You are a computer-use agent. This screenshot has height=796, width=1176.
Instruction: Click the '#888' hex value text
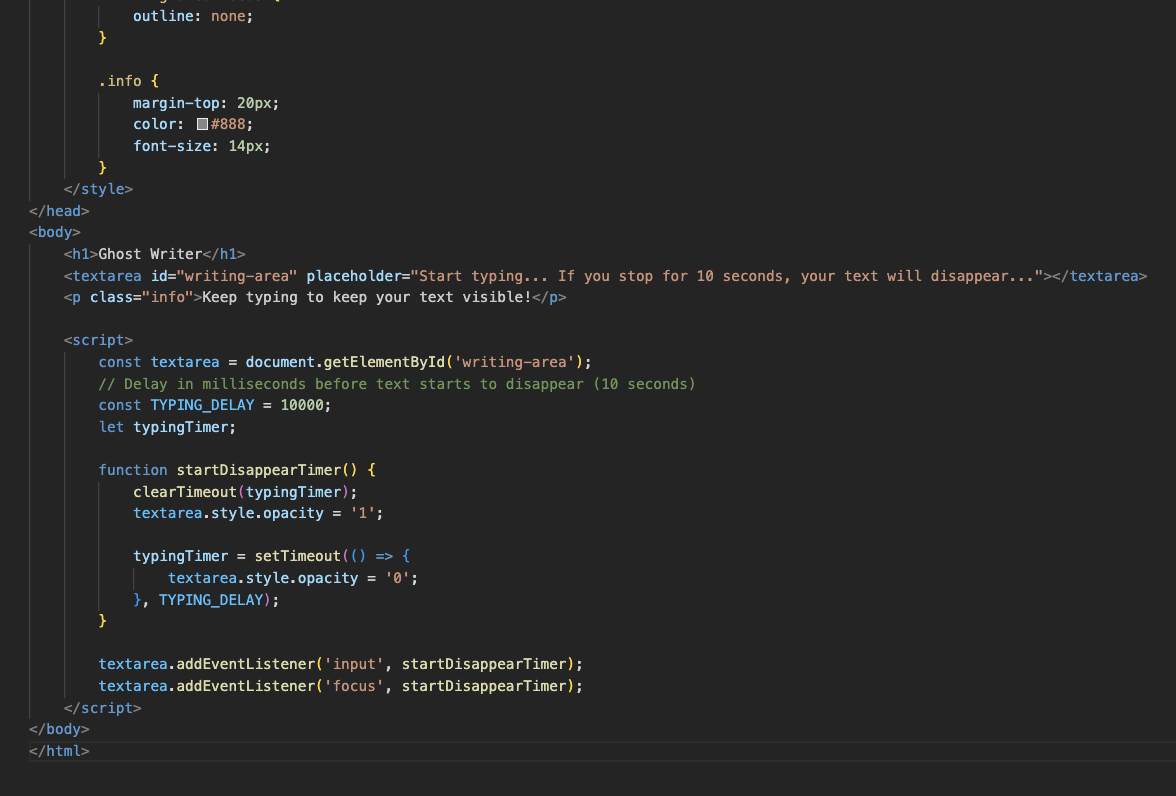[x=228, y=125]
